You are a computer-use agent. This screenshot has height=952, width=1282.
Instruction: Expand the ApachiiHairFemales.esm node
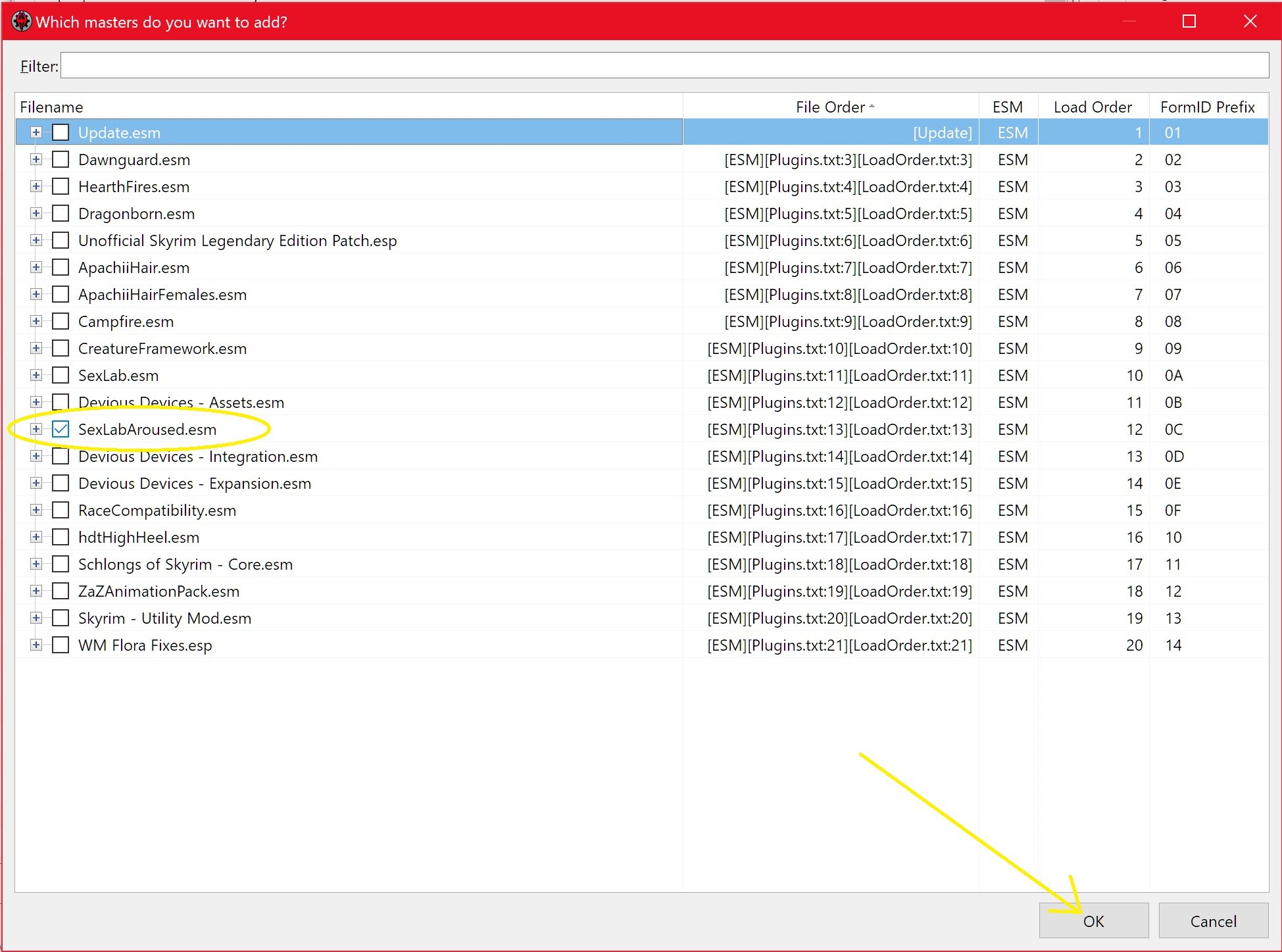36,294
